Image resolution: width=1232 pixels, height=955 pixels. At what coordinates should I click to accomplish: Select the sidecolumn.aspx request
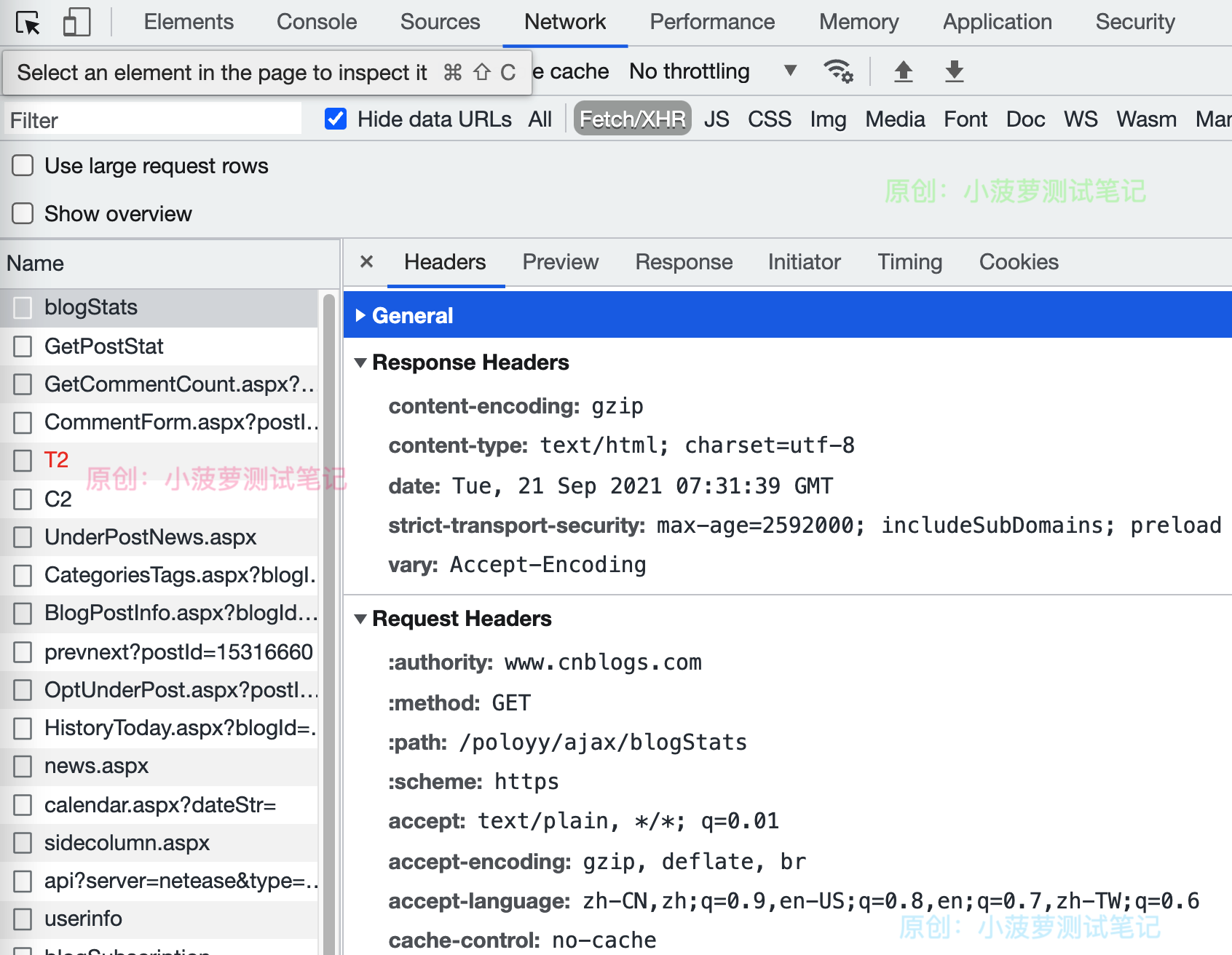(159, 843)
